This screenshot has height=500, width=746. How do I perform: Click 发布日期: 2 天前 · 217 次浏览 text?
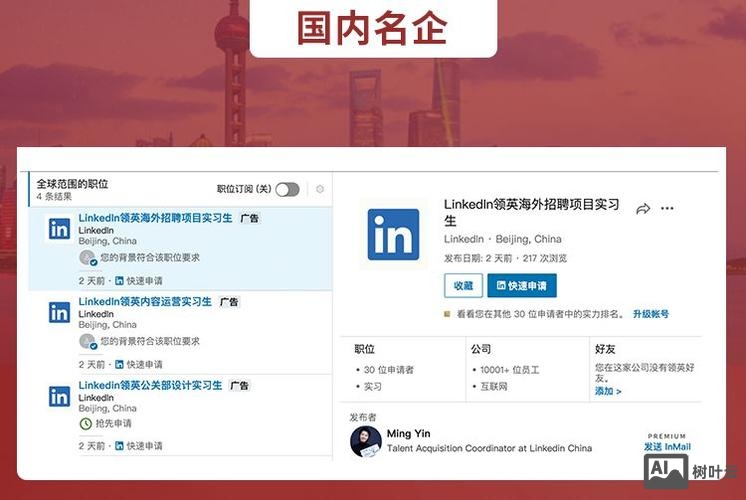pyautogui.click(x=505, y=258)
